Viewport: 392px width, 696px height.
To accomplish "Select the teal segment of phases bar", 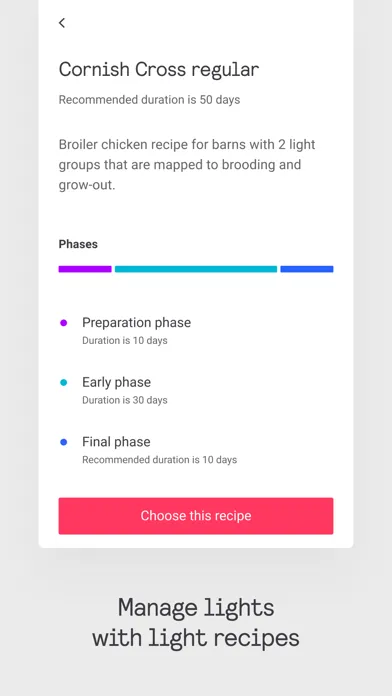I will pyautogui.click(x=196, y=269).
